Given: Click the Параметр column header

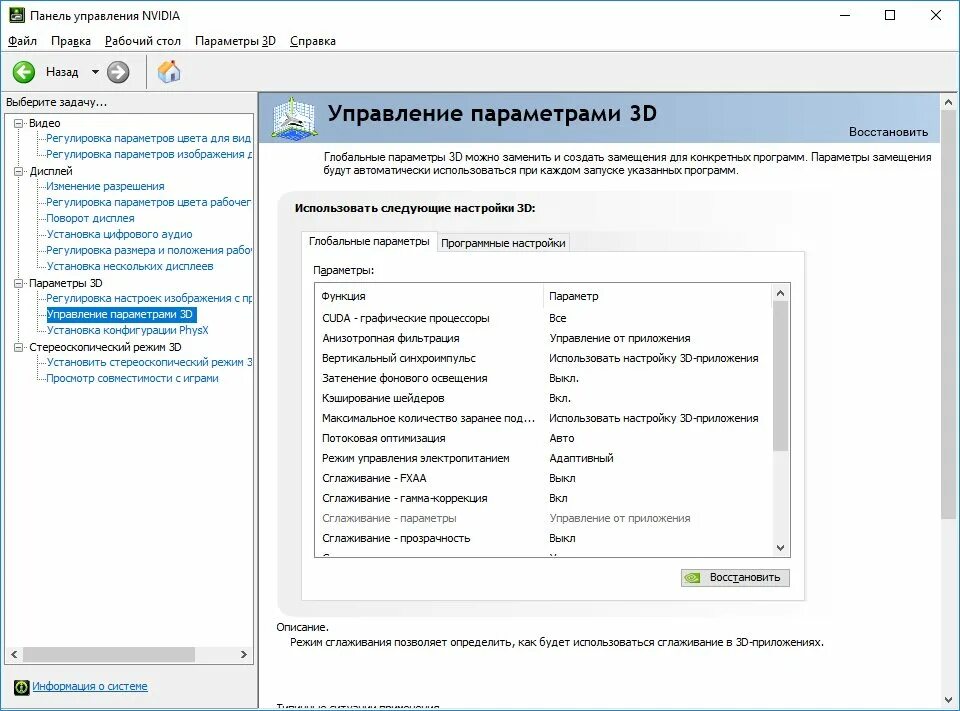Looking at the screenshot, I should 658,296.
